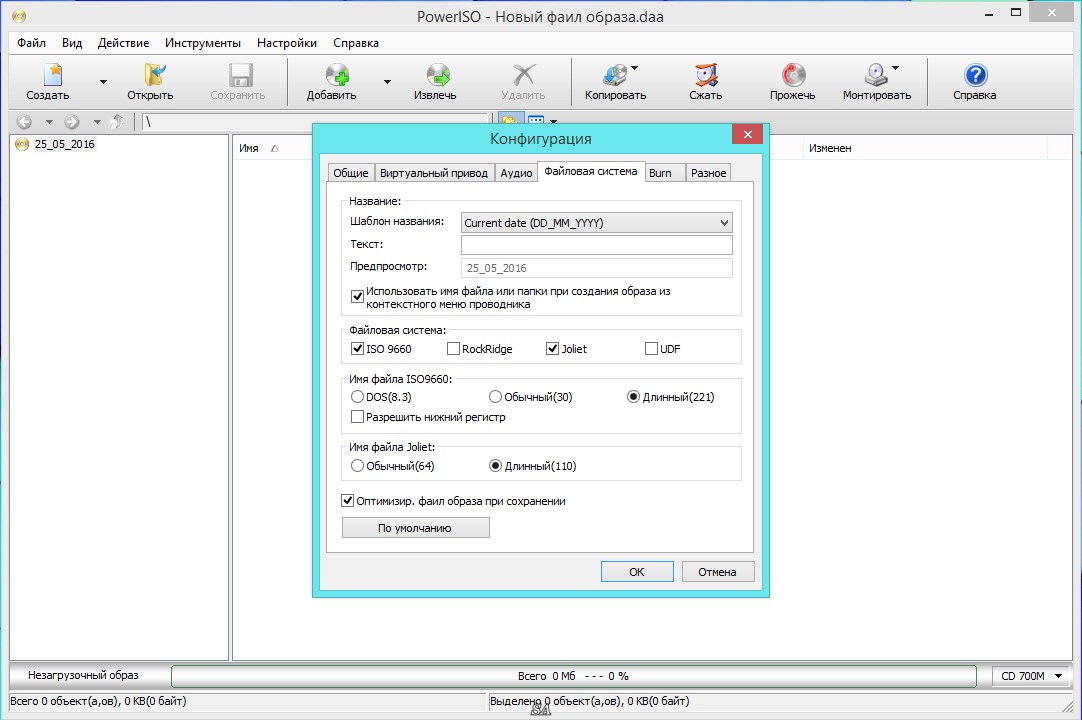Image resolution: width=1082 pixels, height=720 pixels.
Task: Open the back-history dropdown arrow
Action: (49, 122)
